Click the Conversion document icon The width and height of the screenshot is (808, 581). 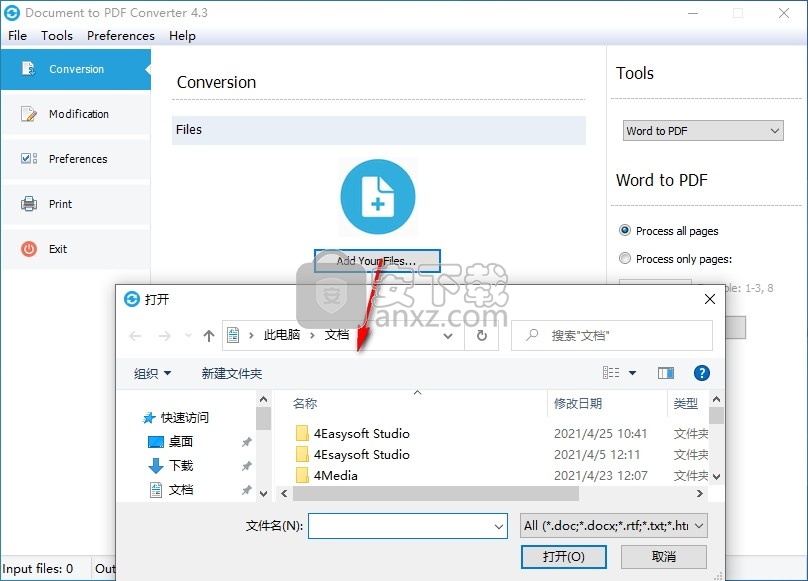28,69
